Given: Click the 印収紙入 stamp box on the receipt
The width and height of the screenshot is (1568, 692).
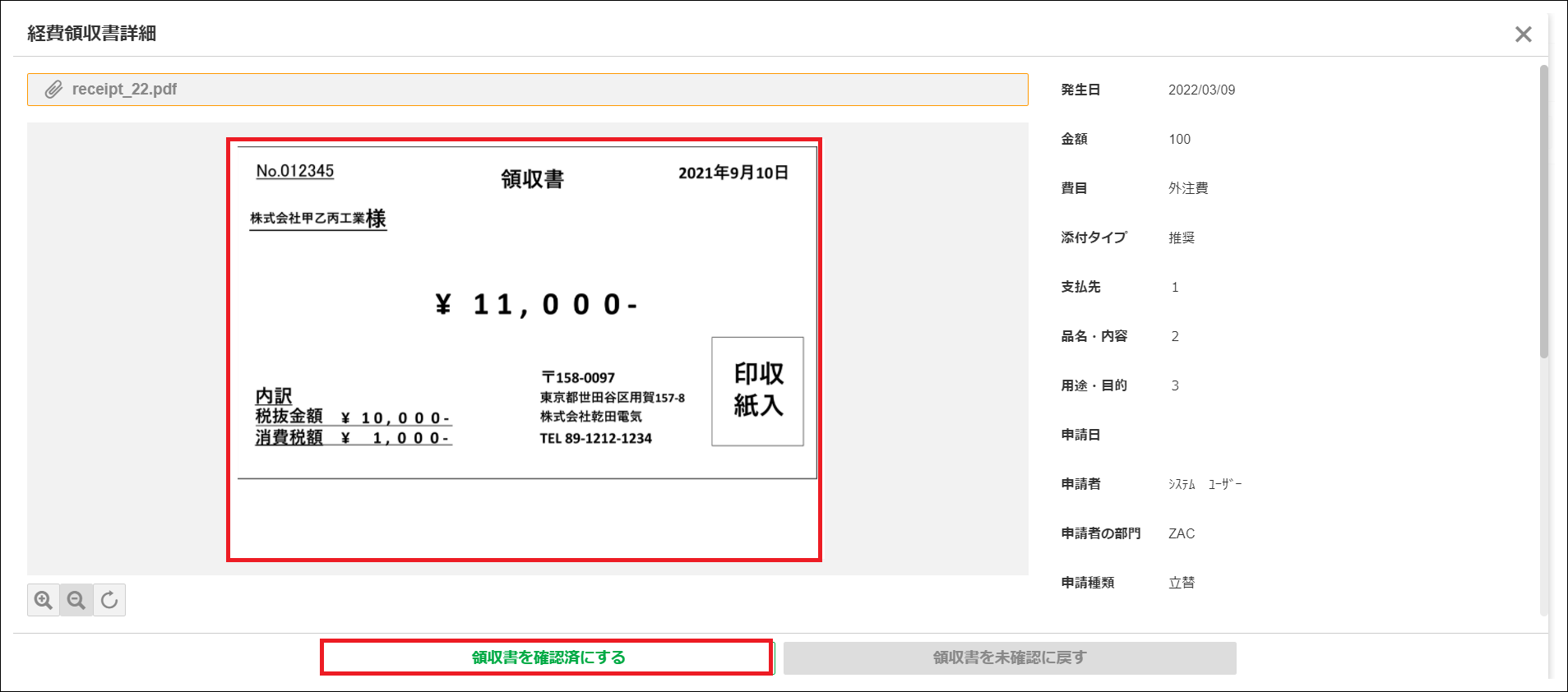Looking at the screenshot, I should [757, 391].
